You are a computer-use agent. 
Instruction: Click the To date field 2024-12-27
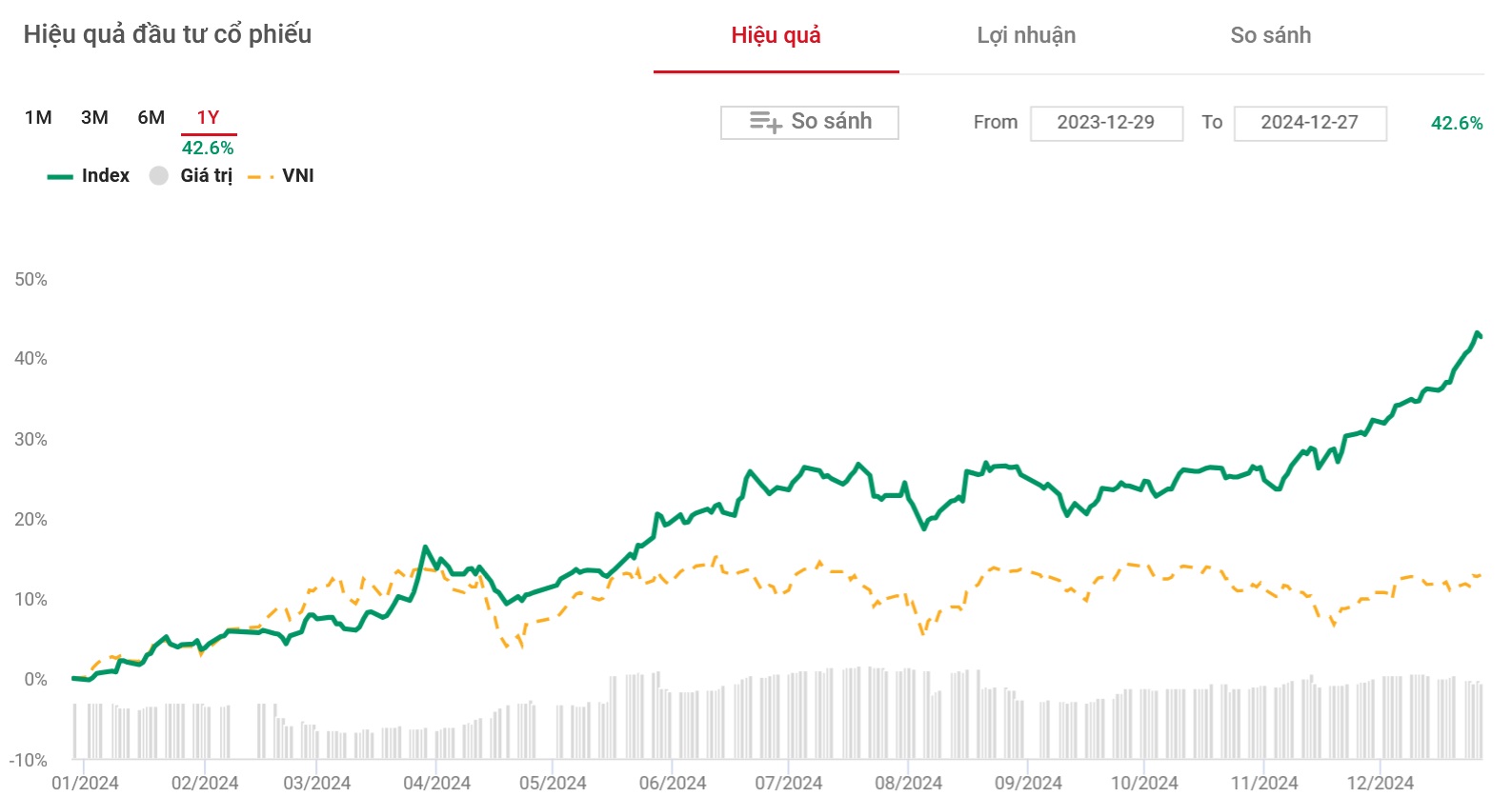[1309, 123]
